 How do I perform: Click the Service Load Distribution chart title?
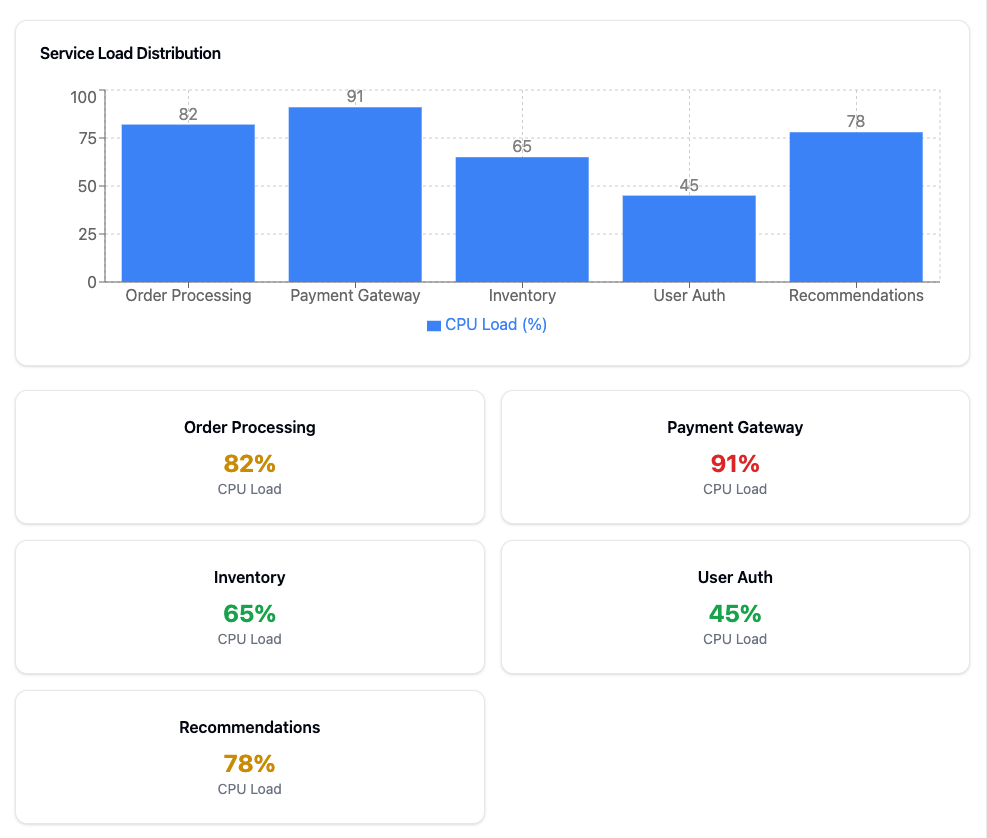130,53
